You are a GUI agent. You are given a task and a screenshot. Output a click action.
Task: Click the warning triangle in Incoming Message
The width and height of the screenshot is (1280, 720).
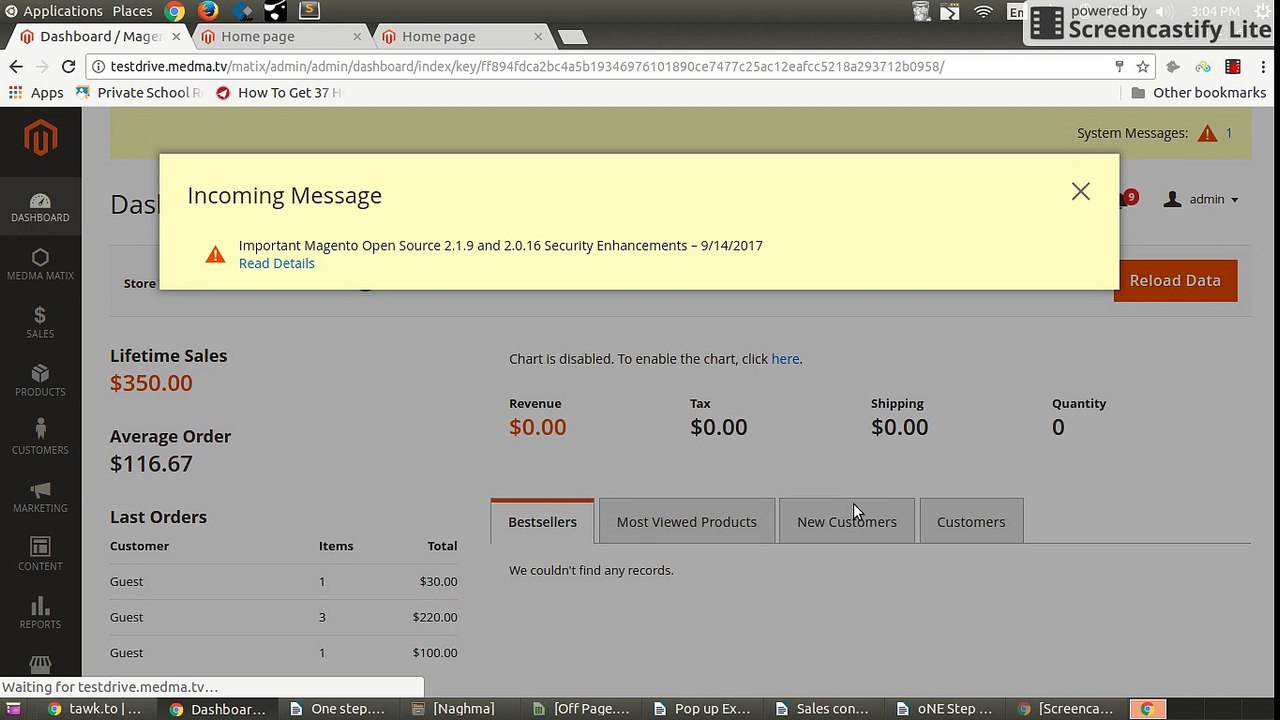[215, 254]
